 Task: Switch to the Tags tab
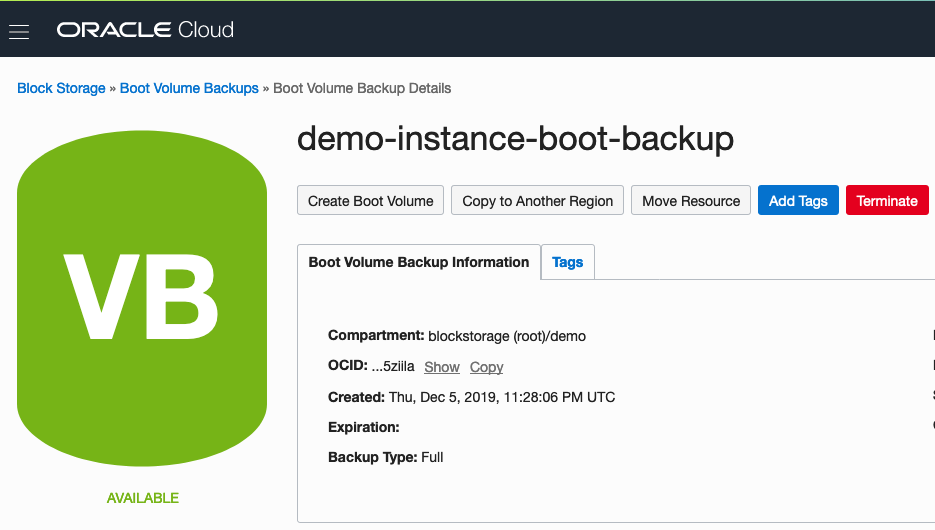tap(568, 262)
